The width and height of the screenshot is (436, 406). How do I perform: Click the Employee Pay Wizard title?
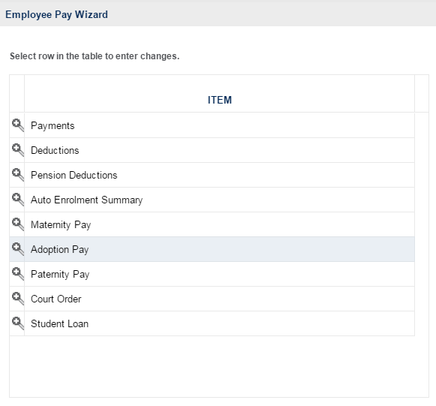(x=57, y=15)
